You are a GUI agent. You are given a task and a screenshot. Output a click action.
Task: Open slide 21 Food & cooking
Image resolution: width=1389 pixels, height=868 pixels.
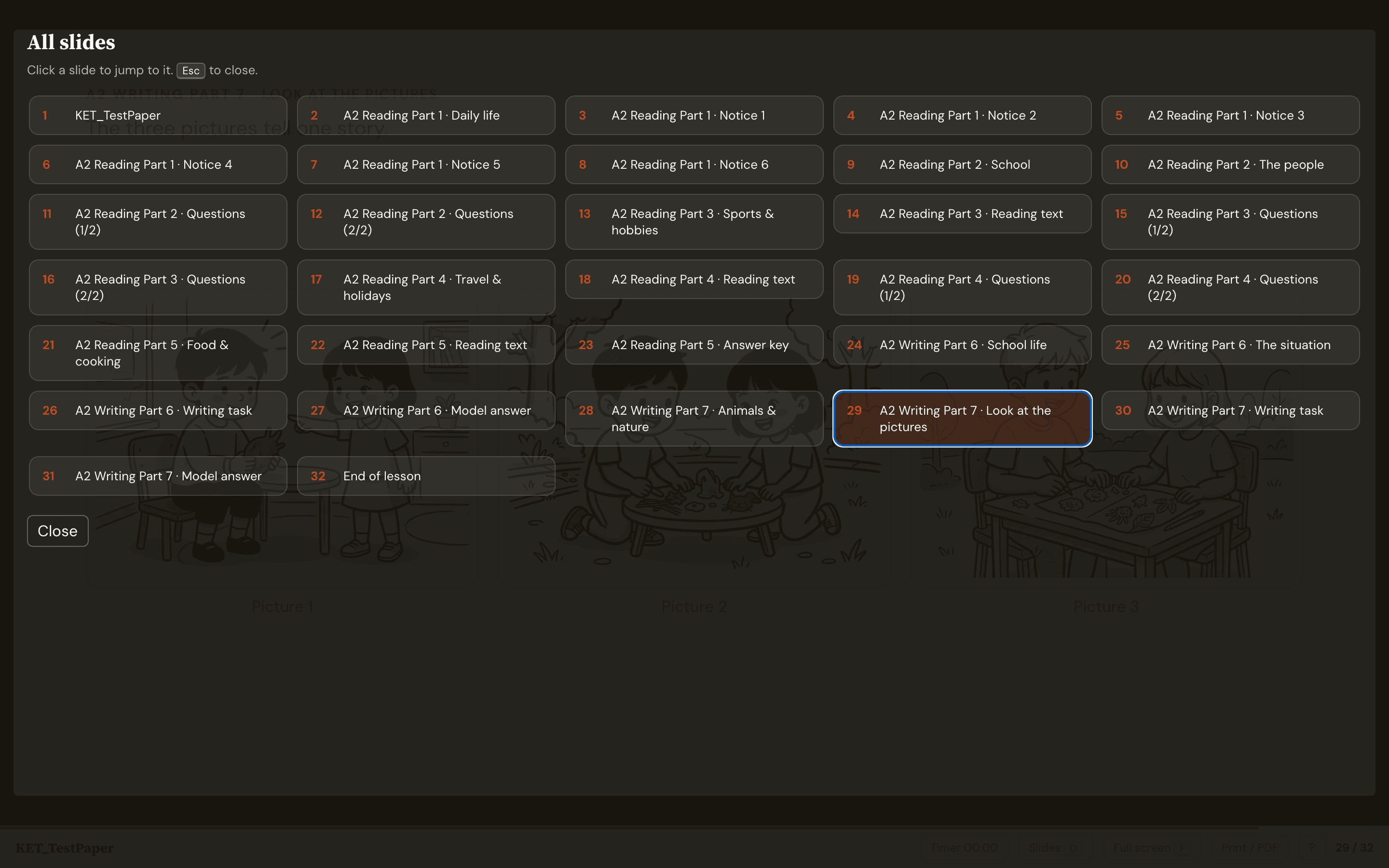point(158,353)
